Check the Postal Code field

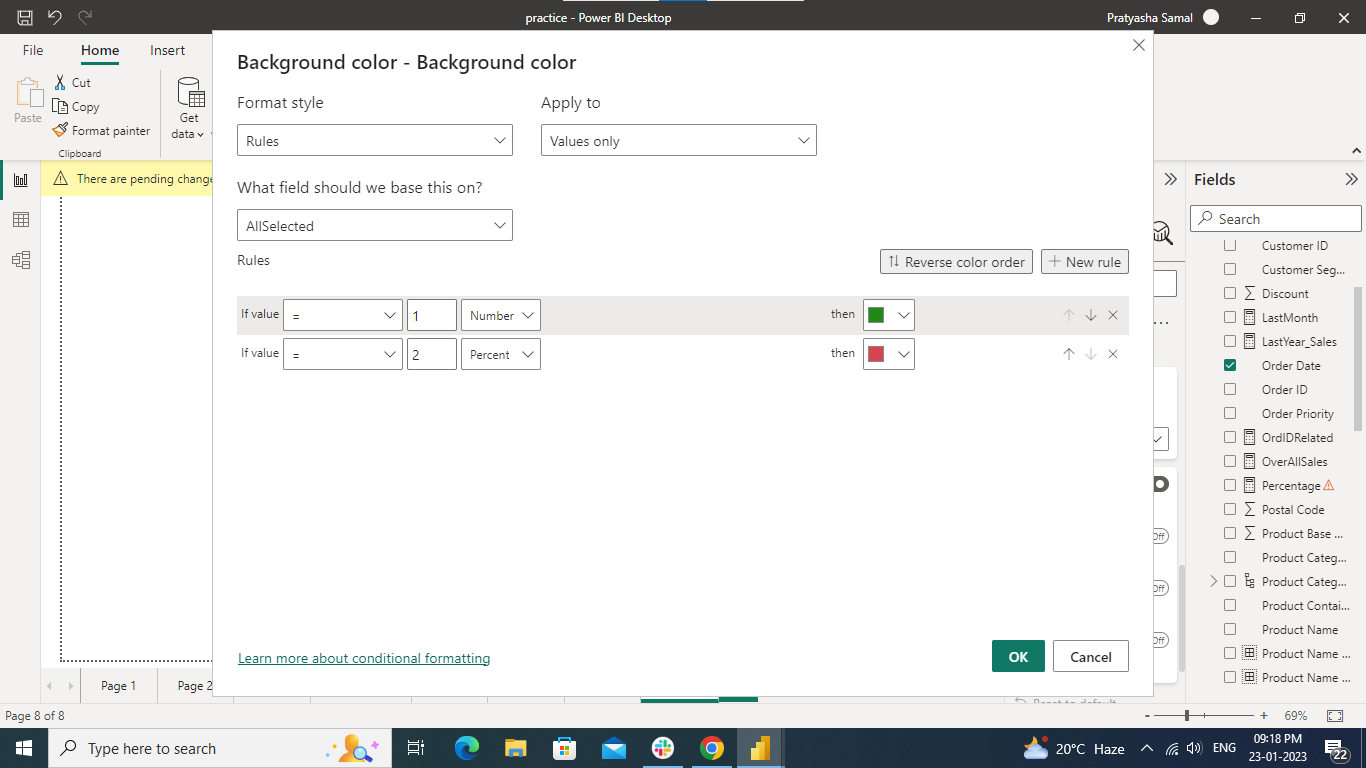[x=1230, y=509]
